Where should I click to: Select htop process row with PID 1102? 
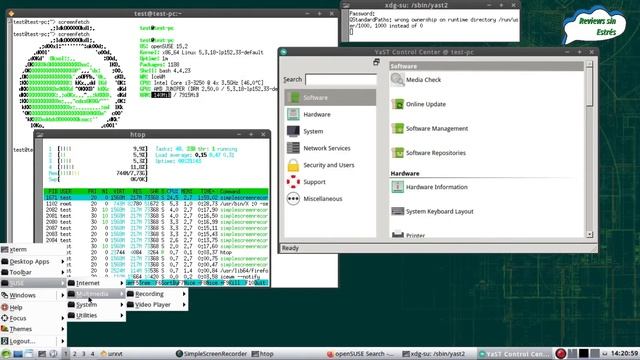point(156,203)
